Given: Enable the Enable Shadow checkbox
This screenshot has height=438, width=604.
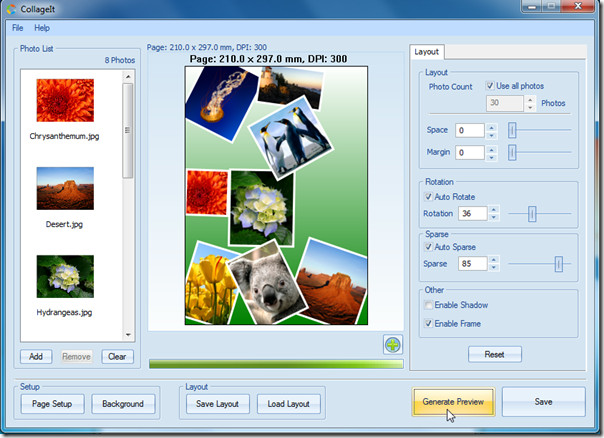Looking at the screenshot, I should click(x=428, y=305).
